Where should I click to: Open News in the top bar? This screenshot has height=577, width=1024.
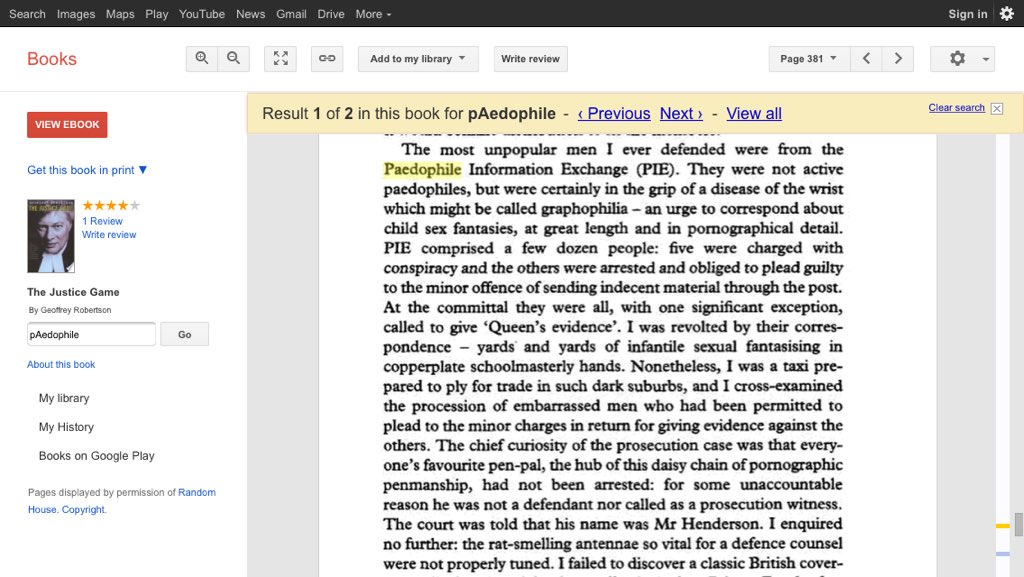coord(251,14)
